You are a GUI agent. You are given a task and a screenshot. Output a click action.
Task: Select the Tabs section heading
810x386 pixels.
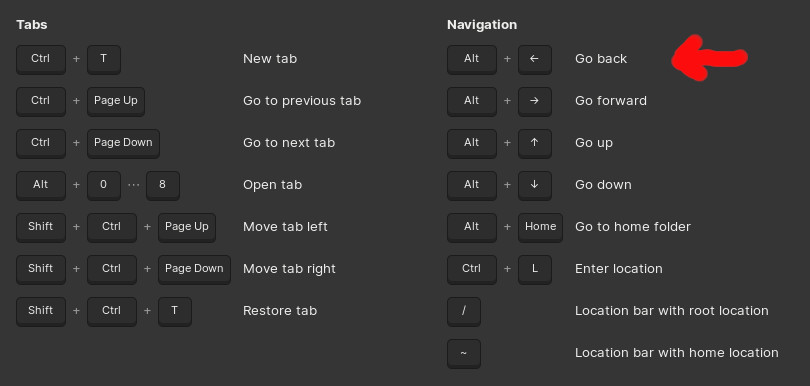tap(32, 25)
